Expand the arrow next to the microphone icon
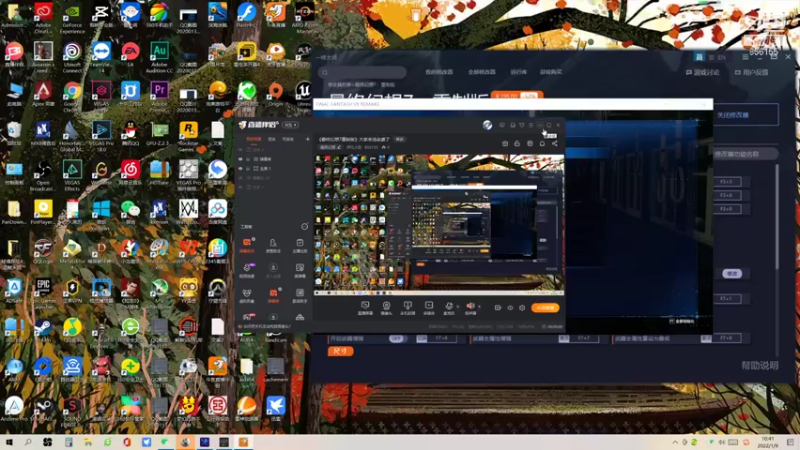The image size is (800, 450). tap(458, 307)
